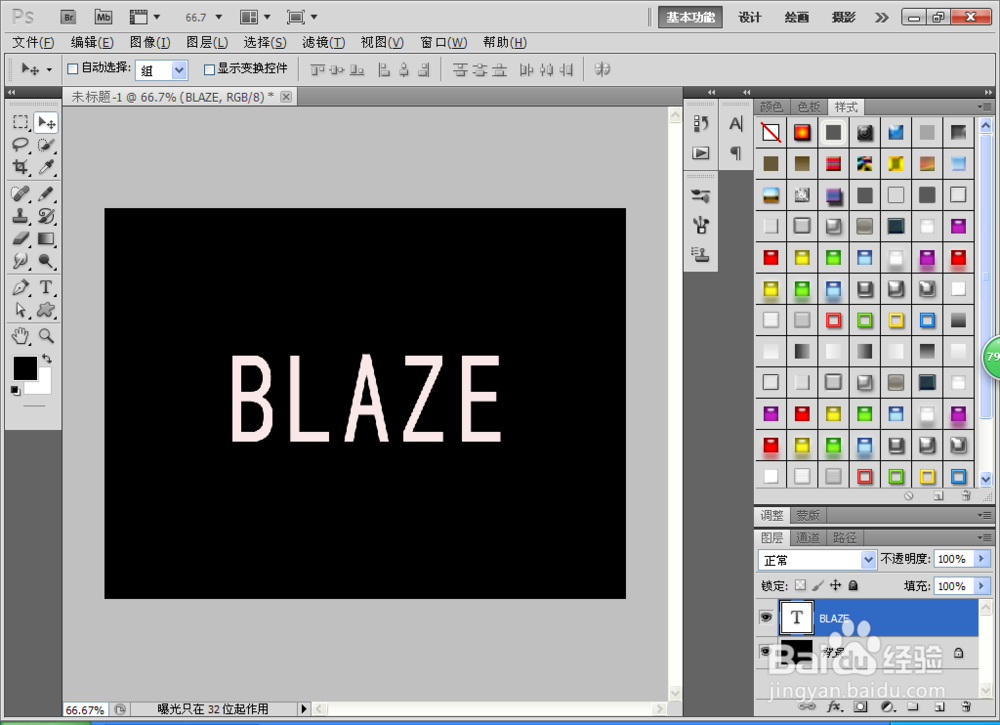This screenshot has height=725, width=1000.
Task: Apply the no-style default swatch
Action: tap(770, 132)
